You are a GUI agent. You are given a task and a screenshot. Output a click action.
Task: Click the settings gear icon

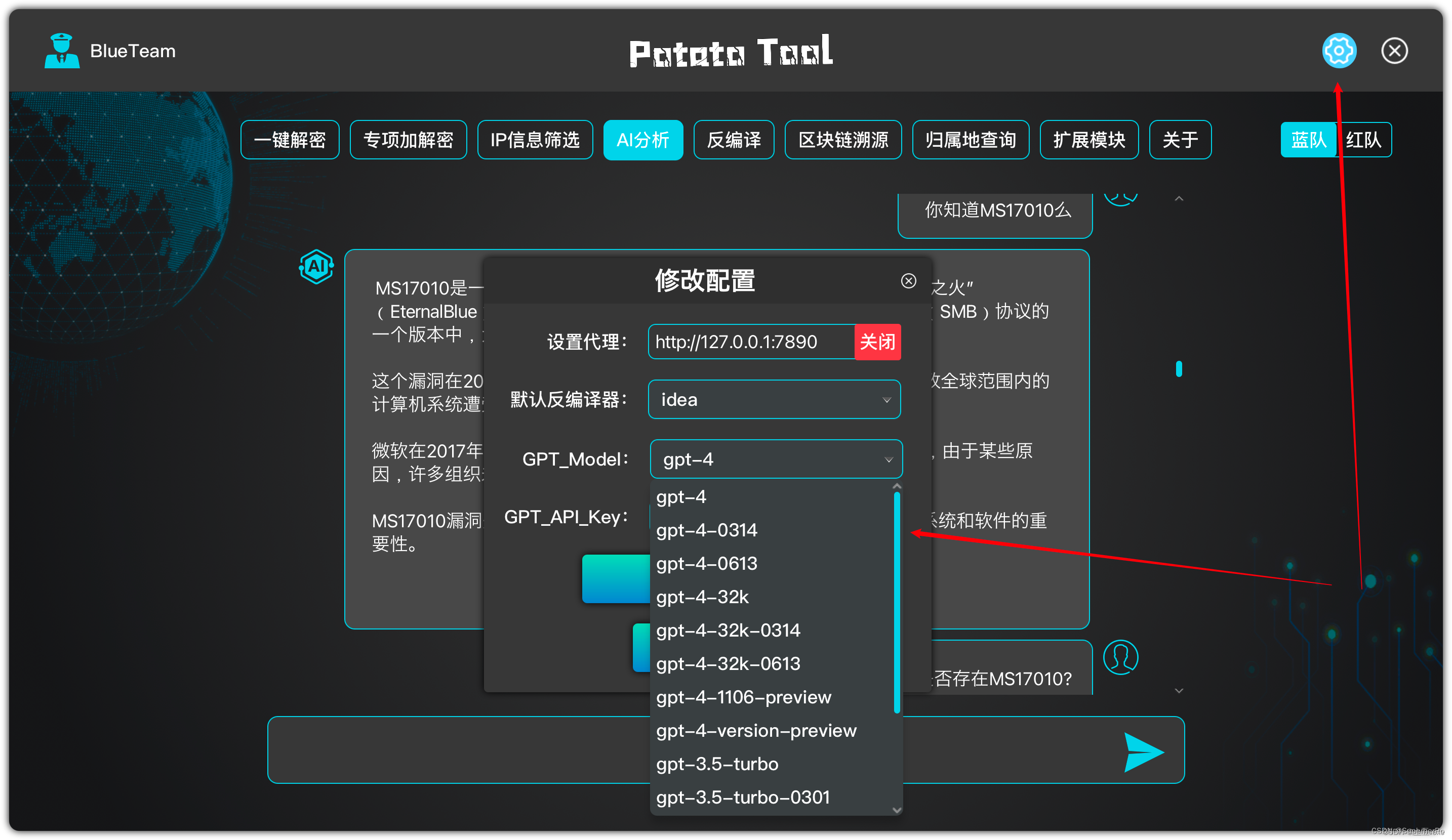tap(1339, 51)
